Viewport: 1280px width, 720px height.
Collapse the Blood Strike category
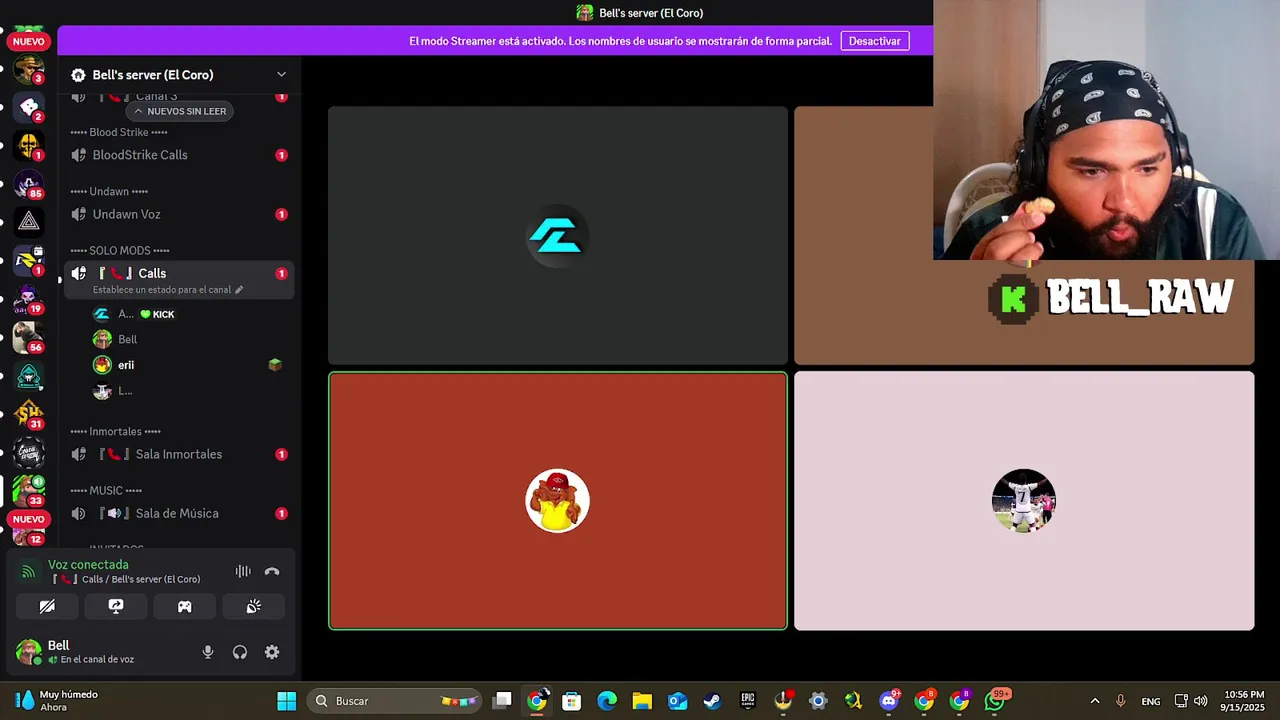118,132
